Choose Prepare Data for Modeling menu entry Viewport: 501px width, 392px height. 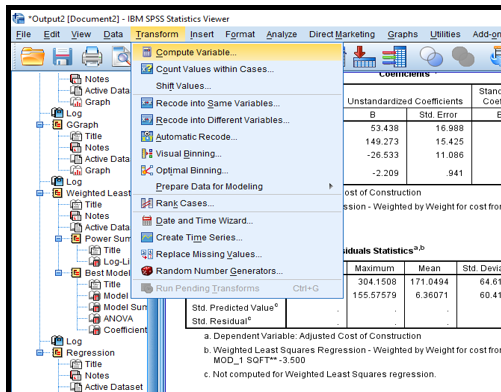(237, 186)
